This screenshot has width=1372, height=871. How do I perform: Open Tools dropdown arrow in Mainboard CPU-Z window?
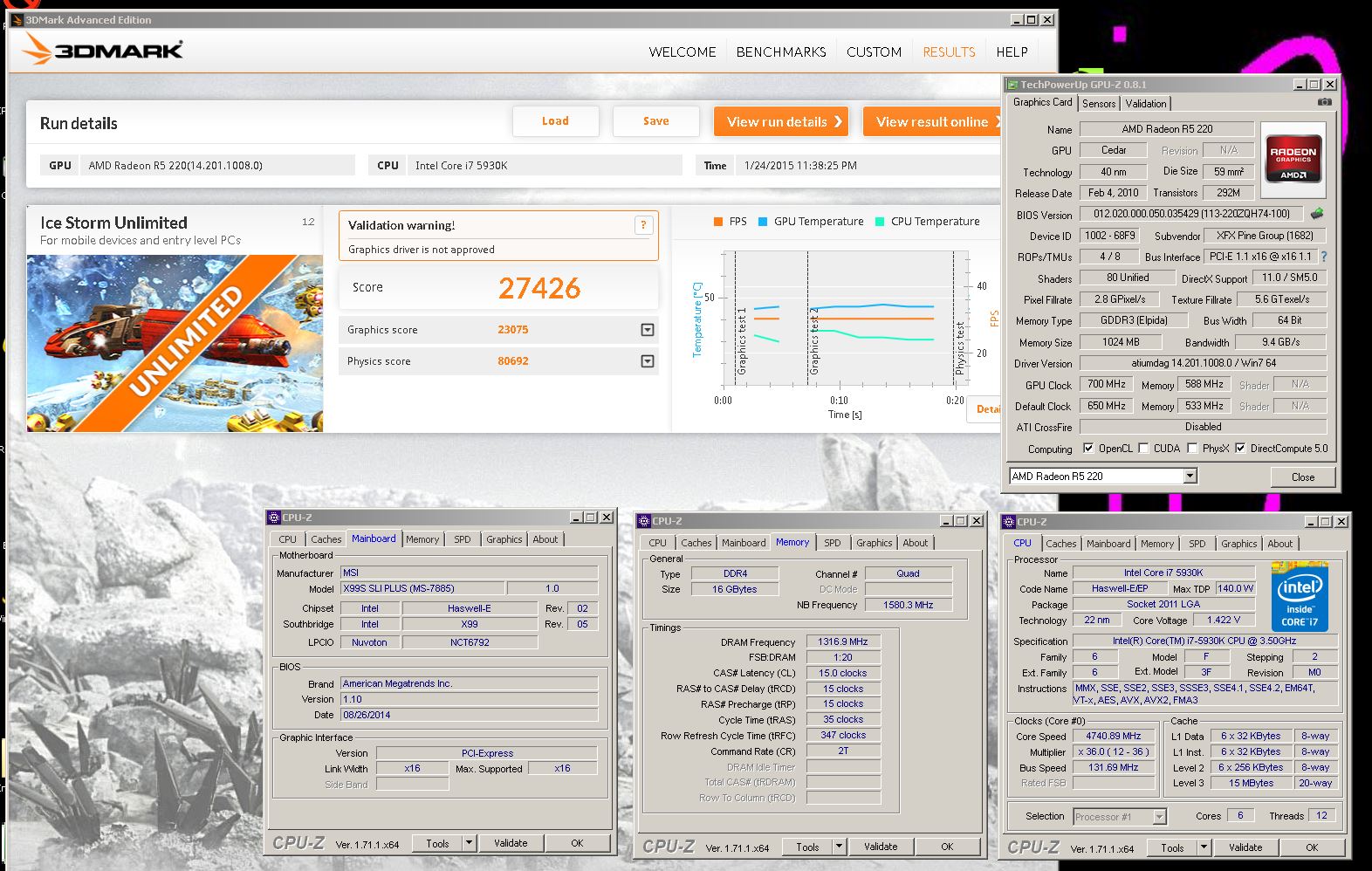tap(469, 843)
